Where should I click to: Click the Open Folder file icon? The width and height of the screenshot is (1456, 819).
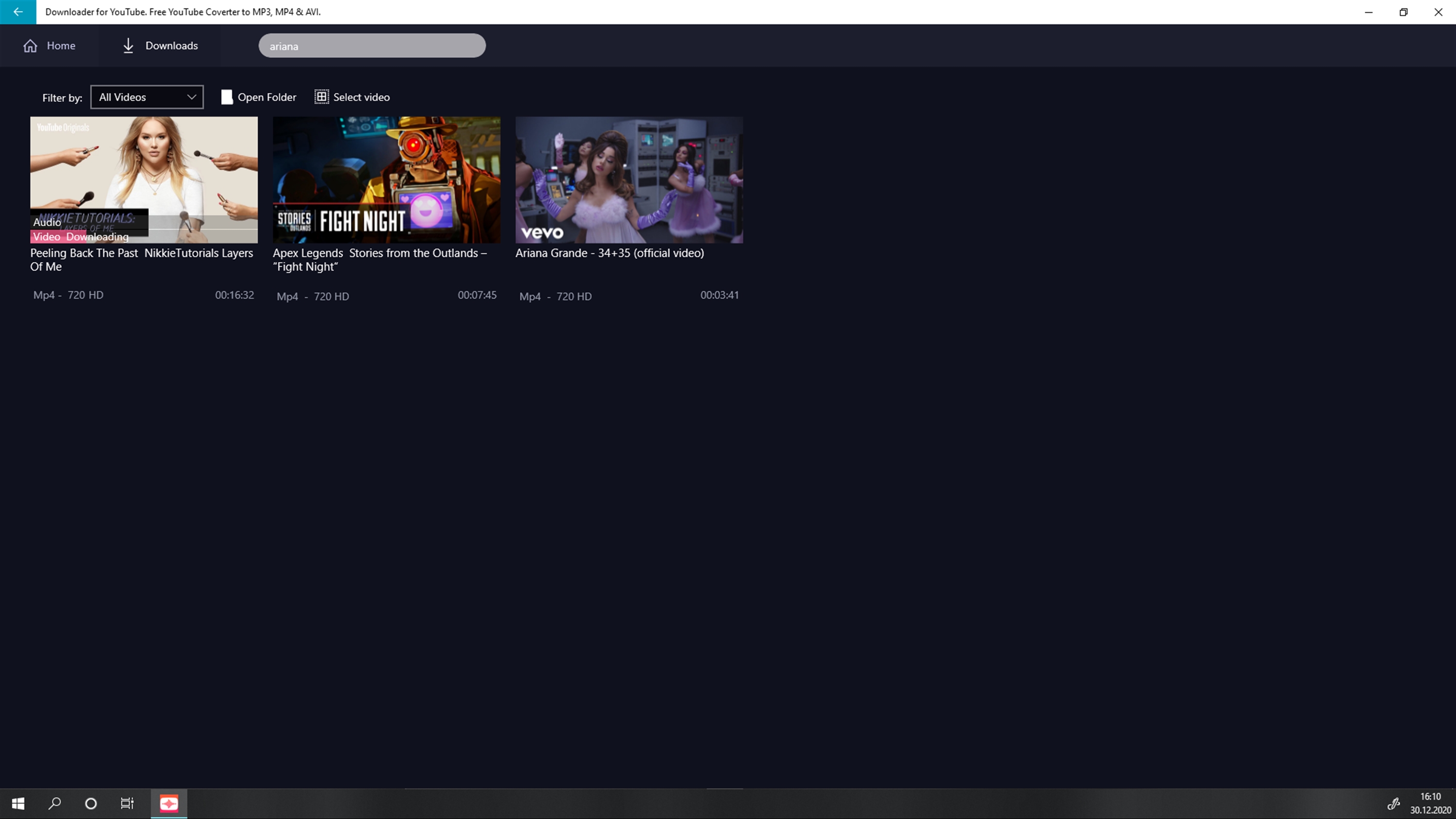pyautogui.click(x=227, y=97)
